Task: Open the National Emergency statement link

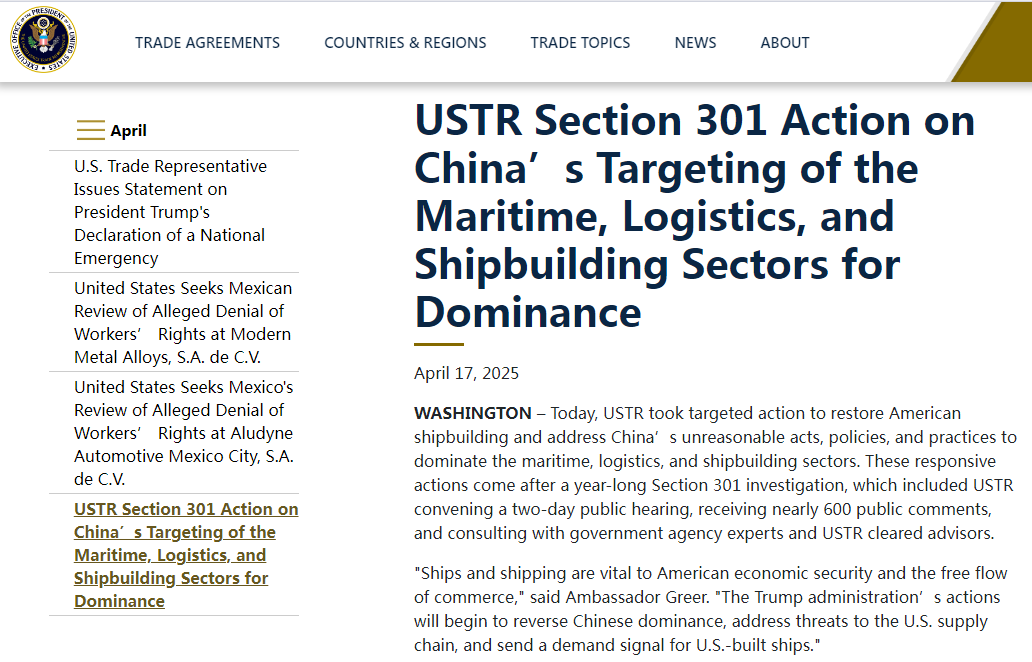Action: pos(170,212)
